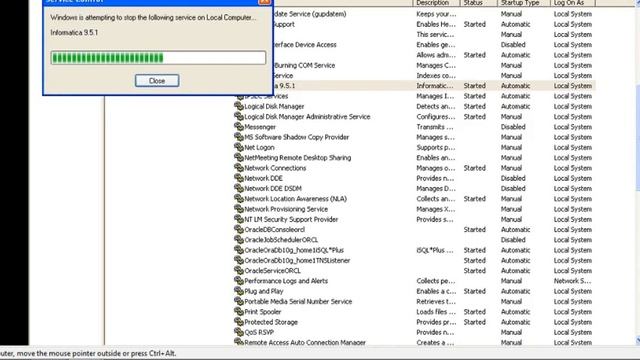
Task: Select the MS Software Shadow Copy Provider name
Action: [296, 137]
